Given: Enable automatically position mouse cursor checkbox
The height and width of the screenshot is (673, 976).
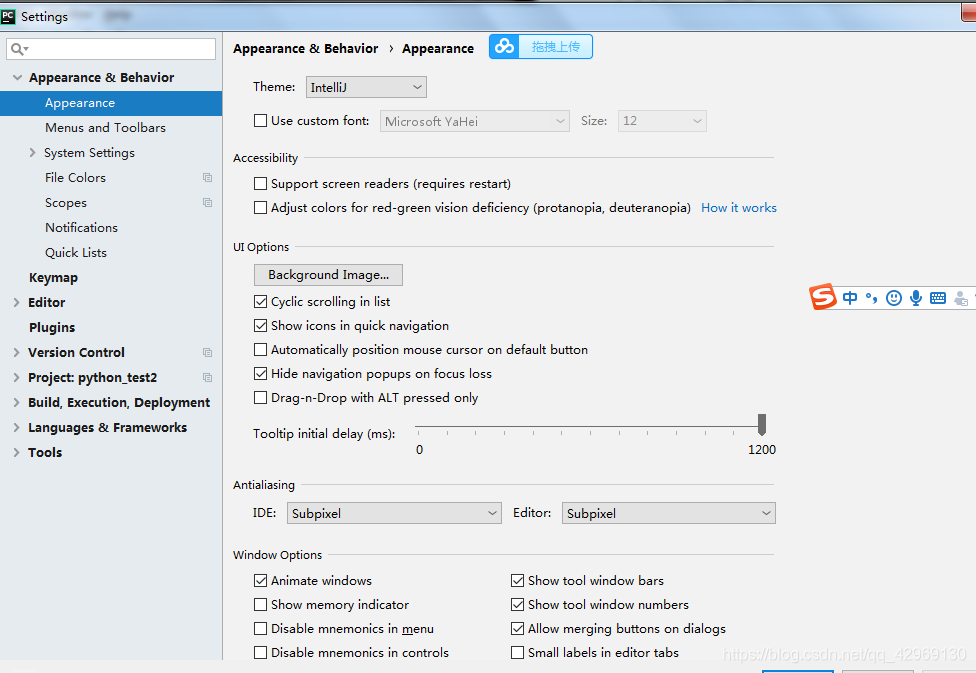Looking at the screenshot, I should 260,349.
